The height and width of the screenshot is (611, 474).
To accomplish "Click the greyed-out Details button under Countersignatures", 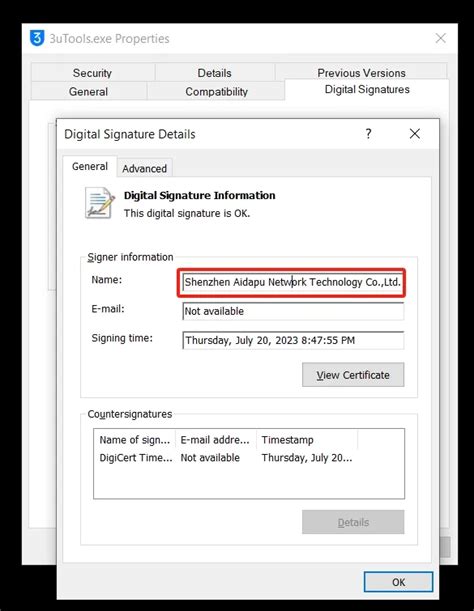I will point(353,522).
